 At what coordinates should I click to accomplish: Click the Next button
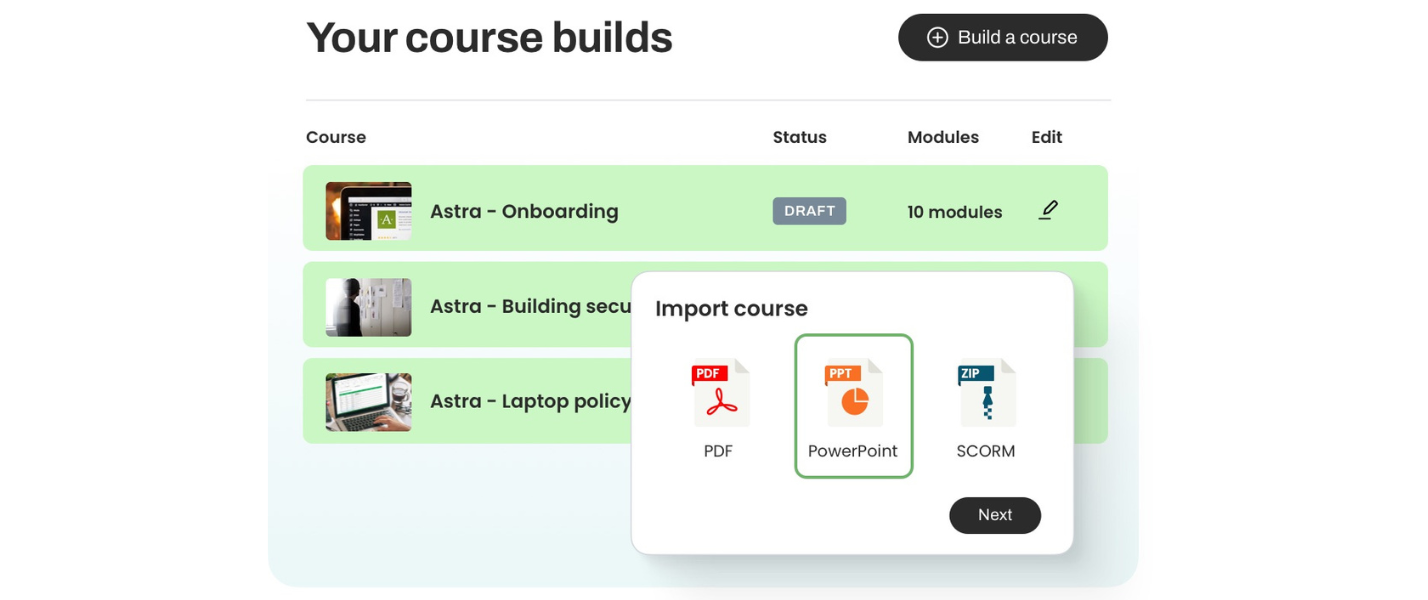pos(995,515)
